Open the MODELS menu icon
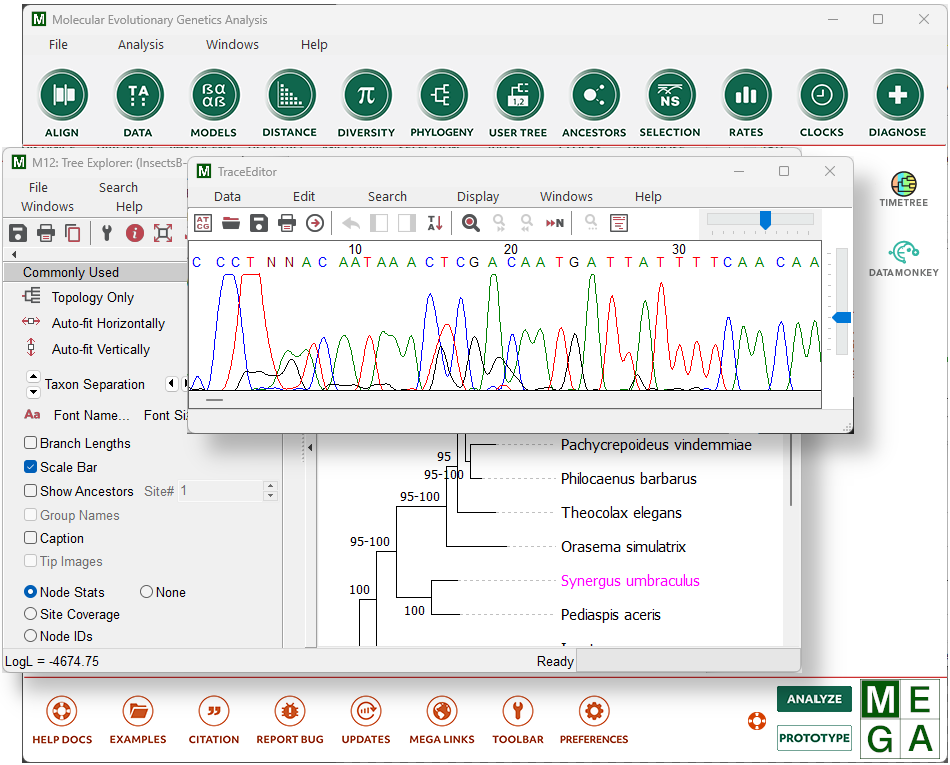950x765 pixels. (214, 95)
